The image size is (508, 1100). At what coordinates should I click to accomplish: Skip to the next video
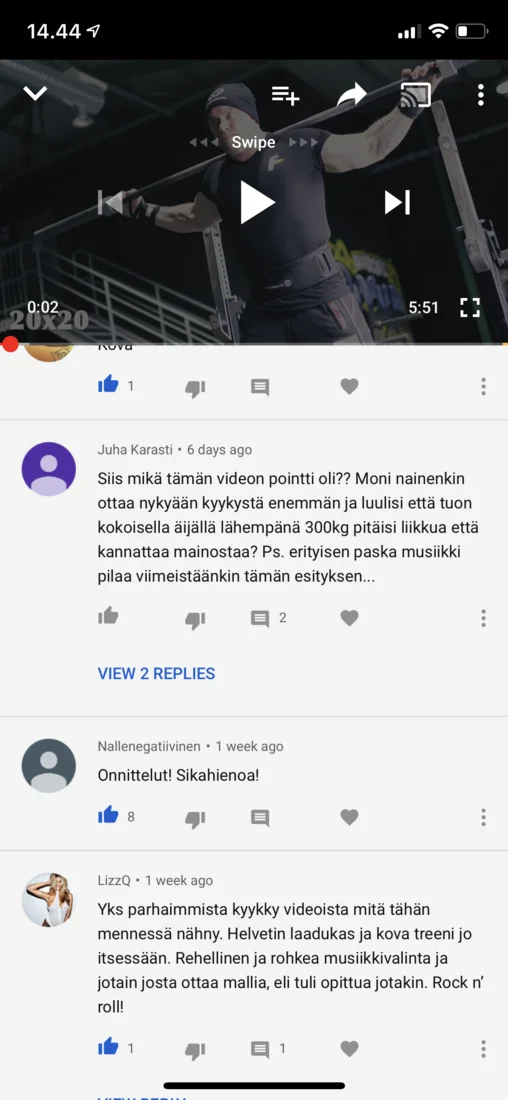[397, 203]
